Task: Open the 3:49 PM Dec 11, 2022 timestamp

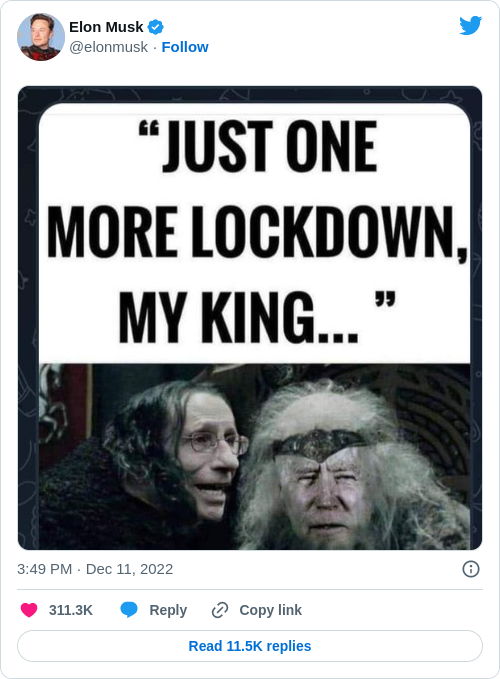Action: [95, 569]
